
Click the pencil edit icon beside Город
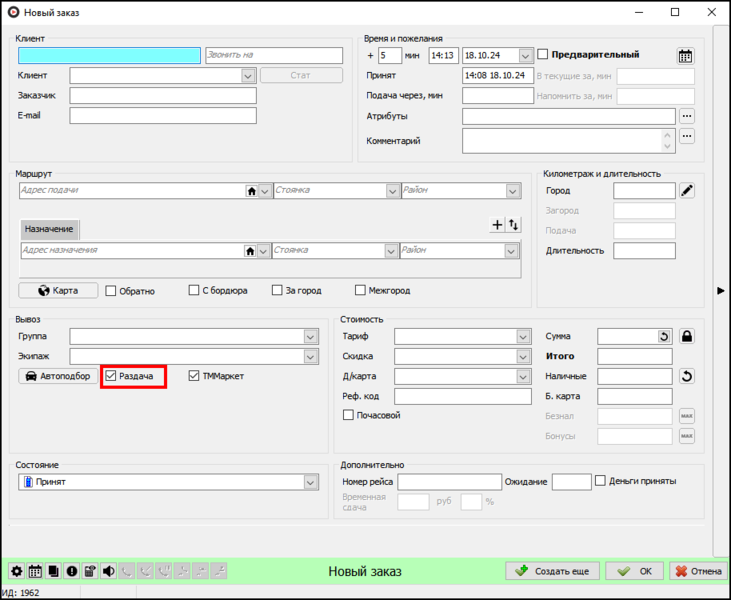coord(687,191)
